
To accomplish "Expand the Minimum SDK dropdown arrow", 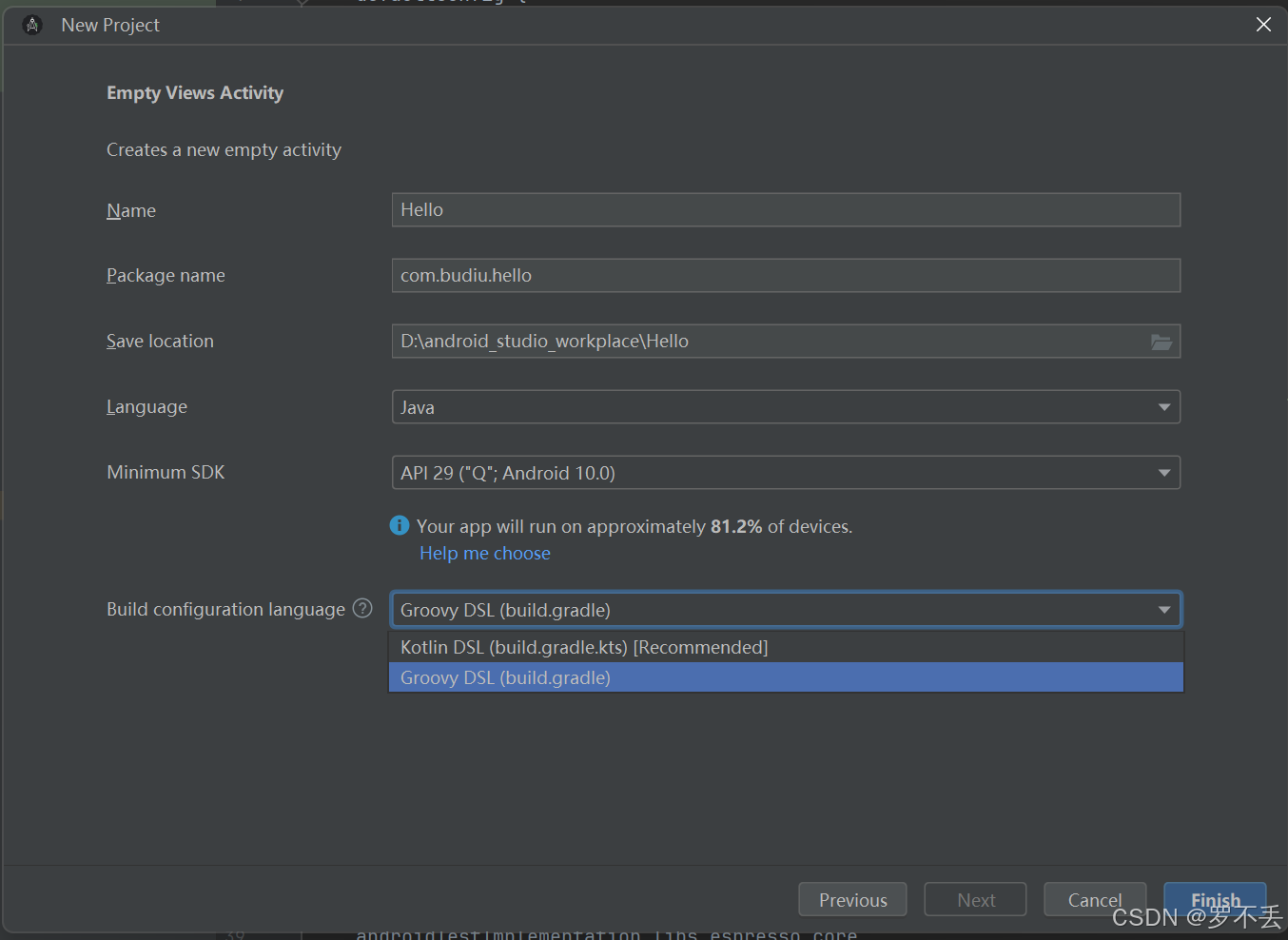I will coord(1164,473).
